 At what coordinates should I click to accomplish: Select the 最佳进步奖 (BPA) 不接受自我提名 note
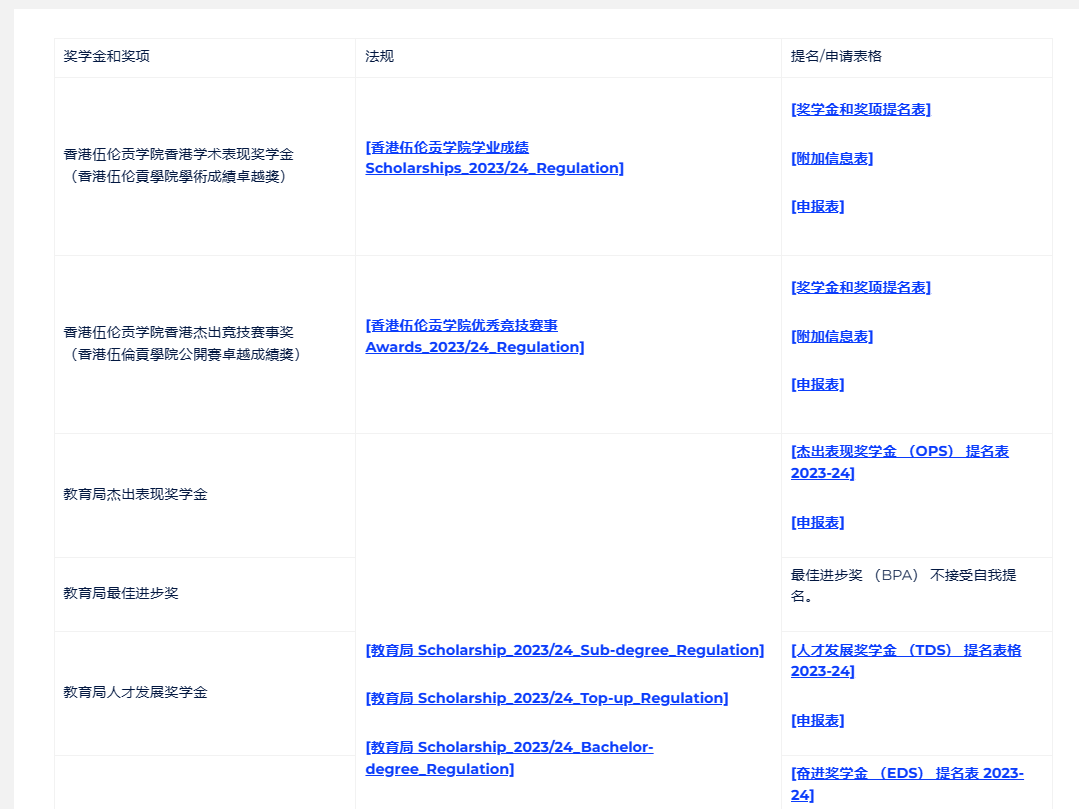click(904, 585)
